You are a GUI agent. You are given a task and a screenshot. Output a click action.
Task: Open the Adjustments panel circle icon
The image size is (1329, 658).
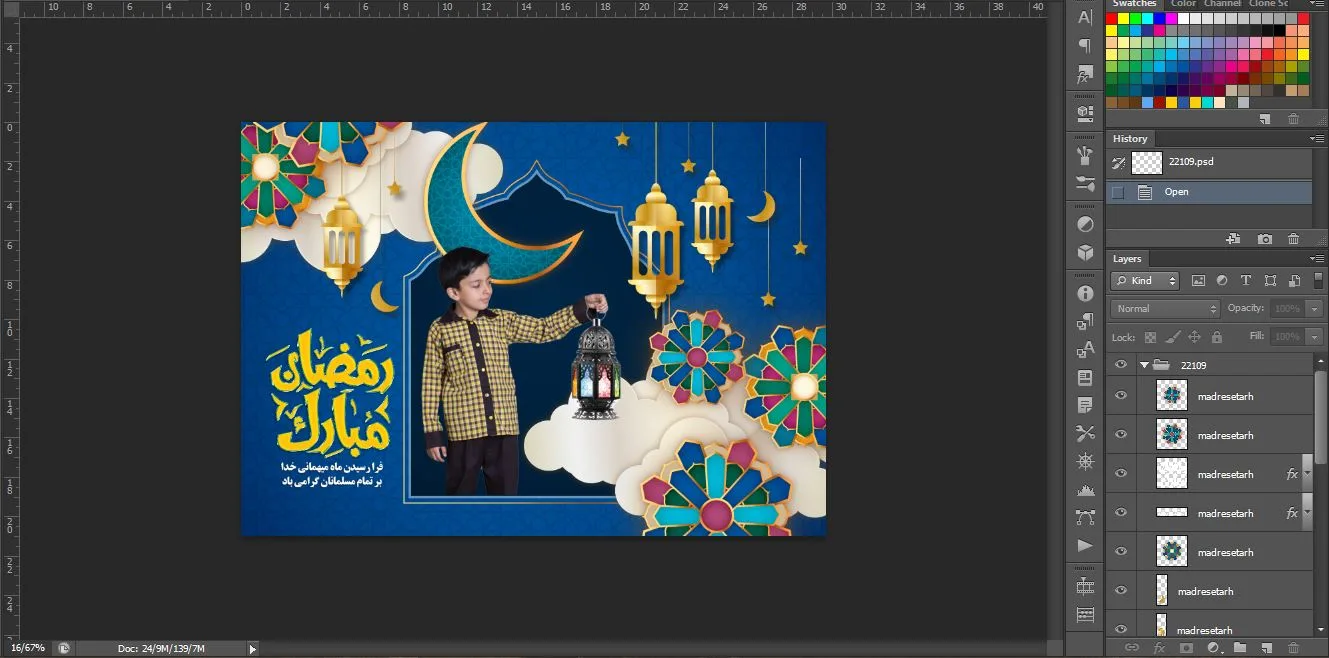[x=1085, y=224]
